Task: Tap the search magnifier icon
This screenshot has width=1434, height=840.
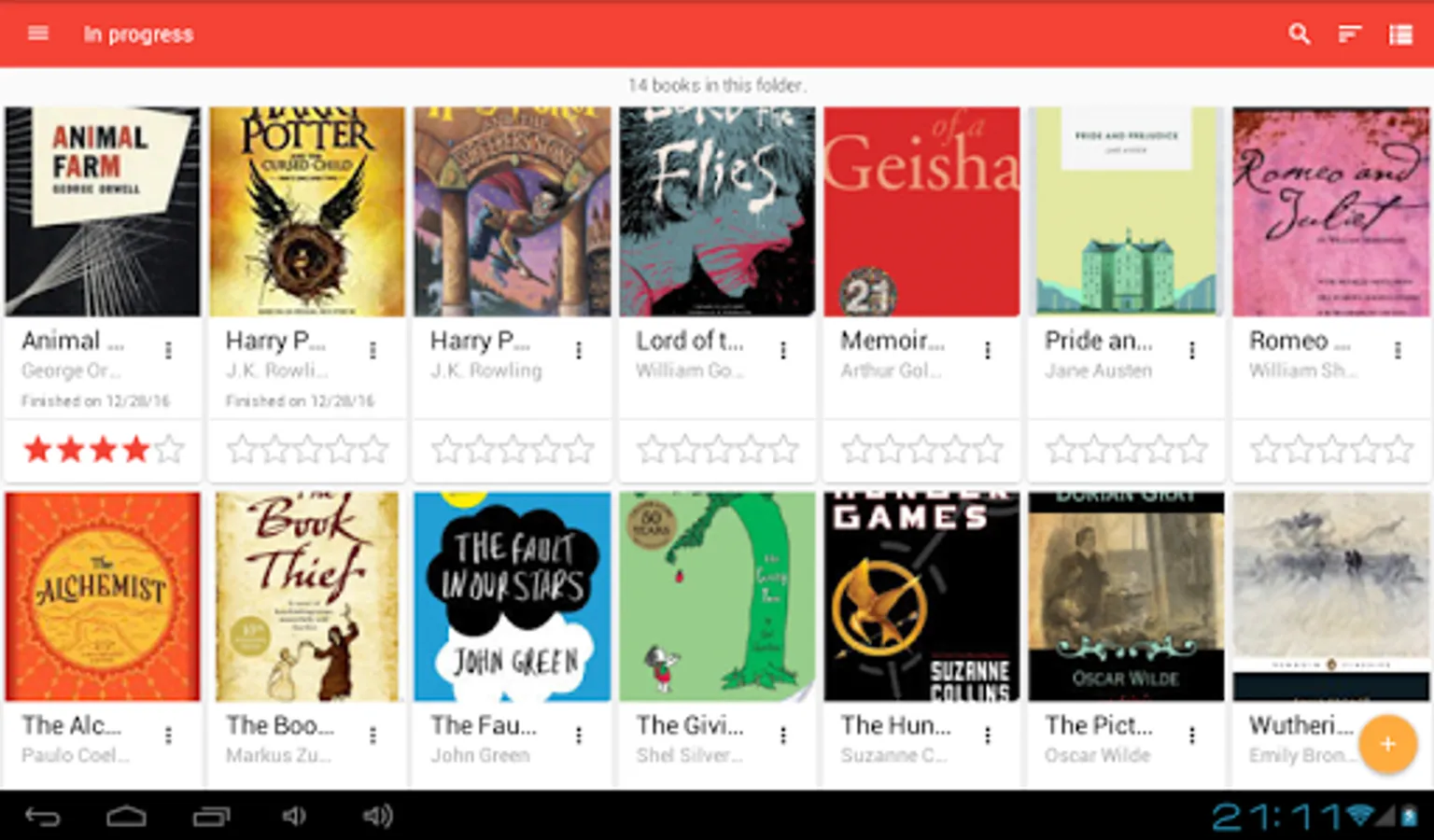Action: point(1299,35)
